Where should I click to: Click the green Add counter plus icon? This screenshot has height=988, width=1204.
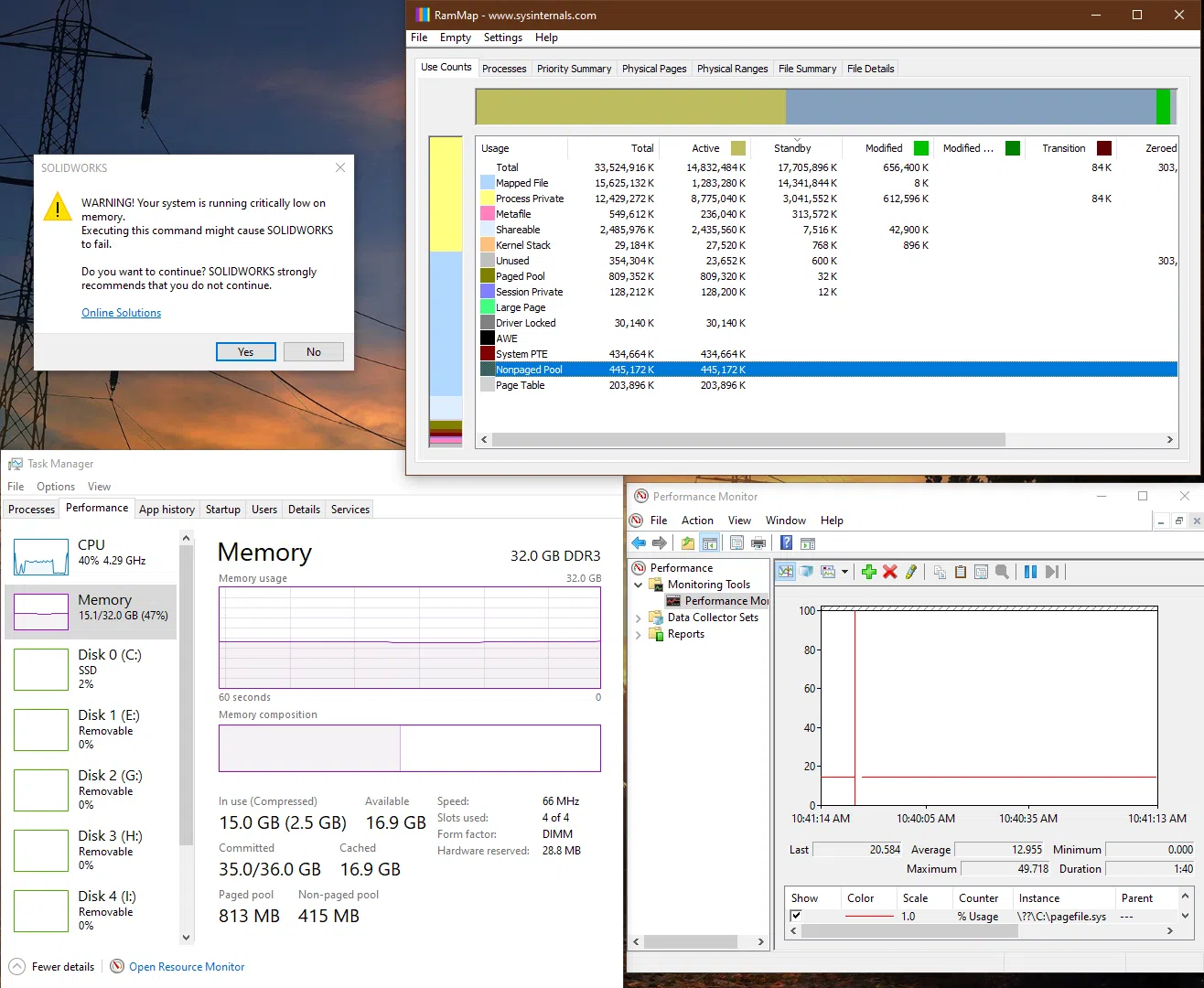click(x=869, y=572)
